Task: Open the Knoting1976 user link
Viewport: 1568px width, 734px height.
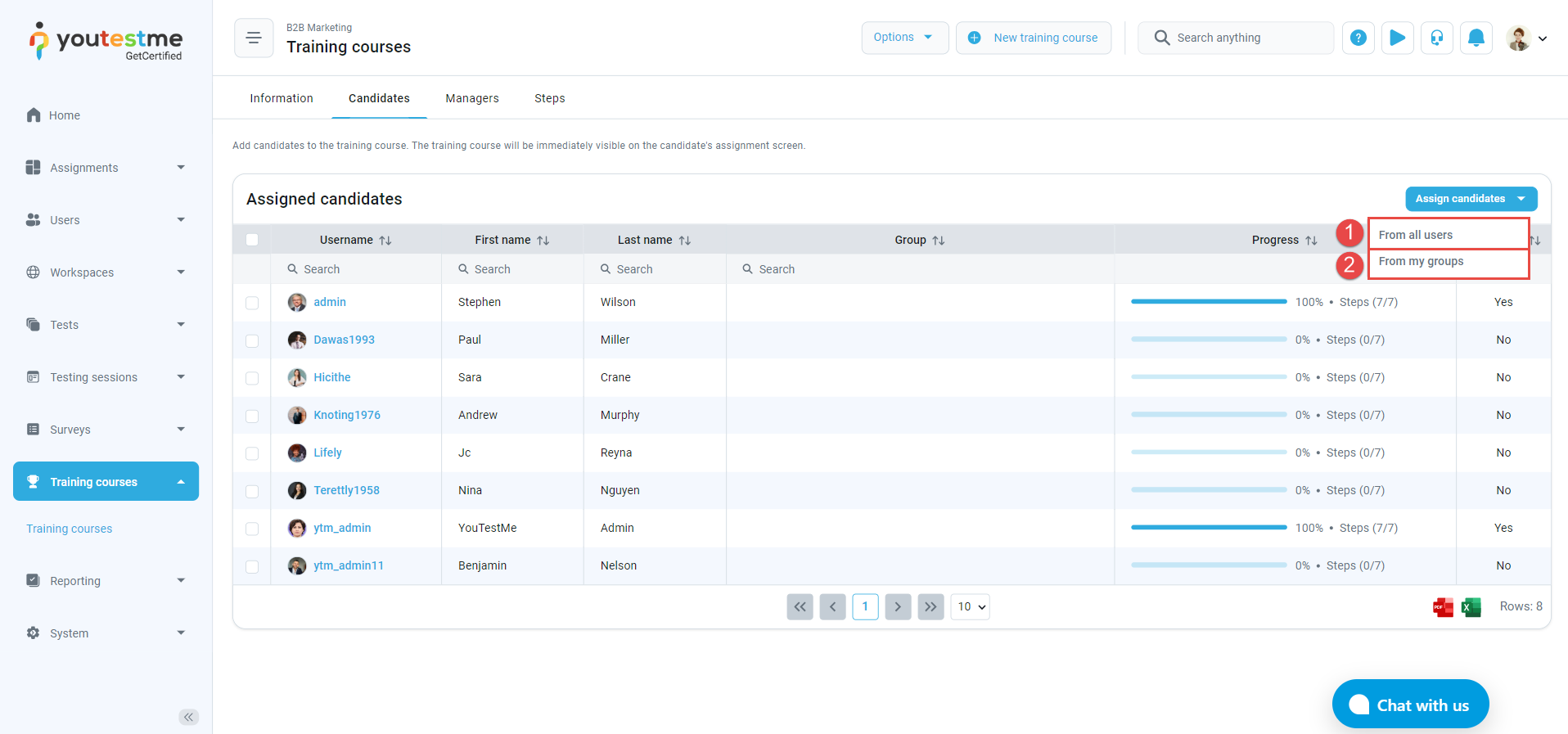Action: tap(347, 415)
